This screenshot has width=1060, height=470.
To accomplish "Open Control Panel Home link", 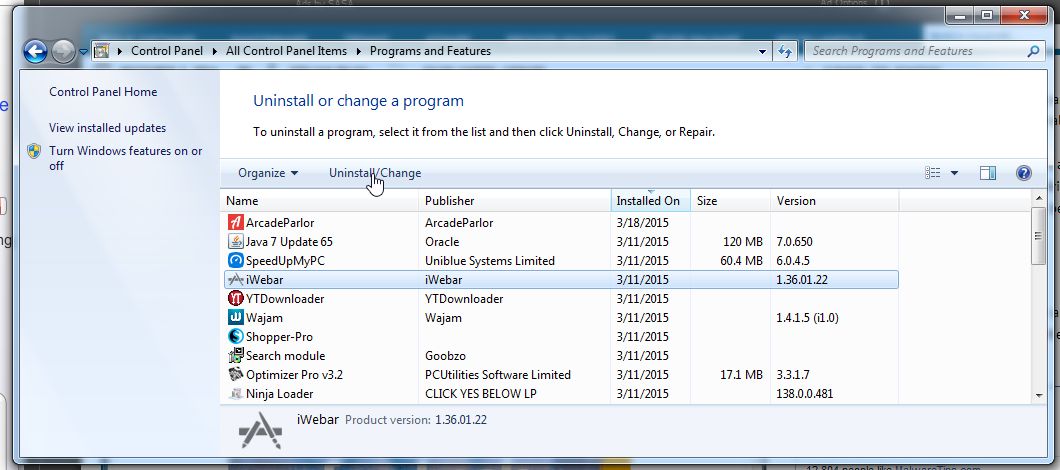I will point(103,92).
